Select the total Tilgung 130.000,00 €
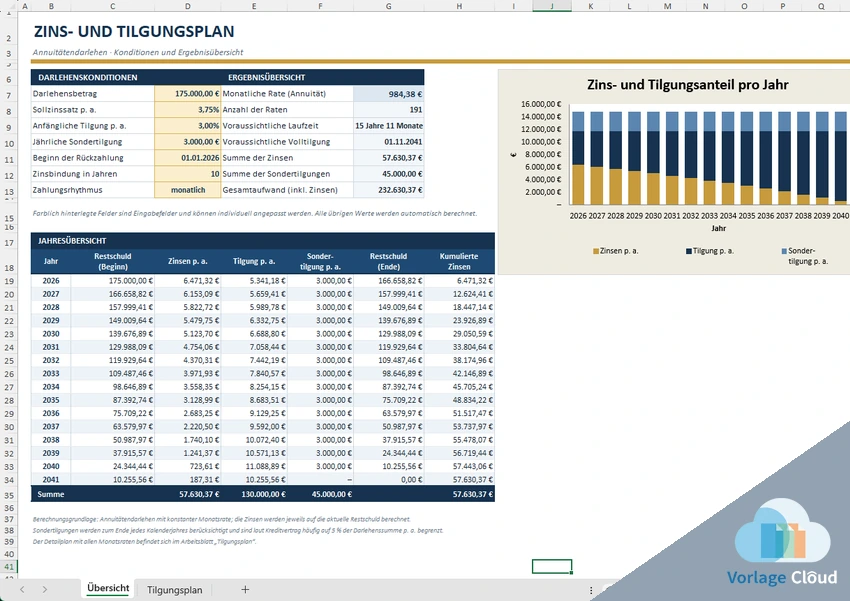850x601 pixels. [x=254, y=494]
